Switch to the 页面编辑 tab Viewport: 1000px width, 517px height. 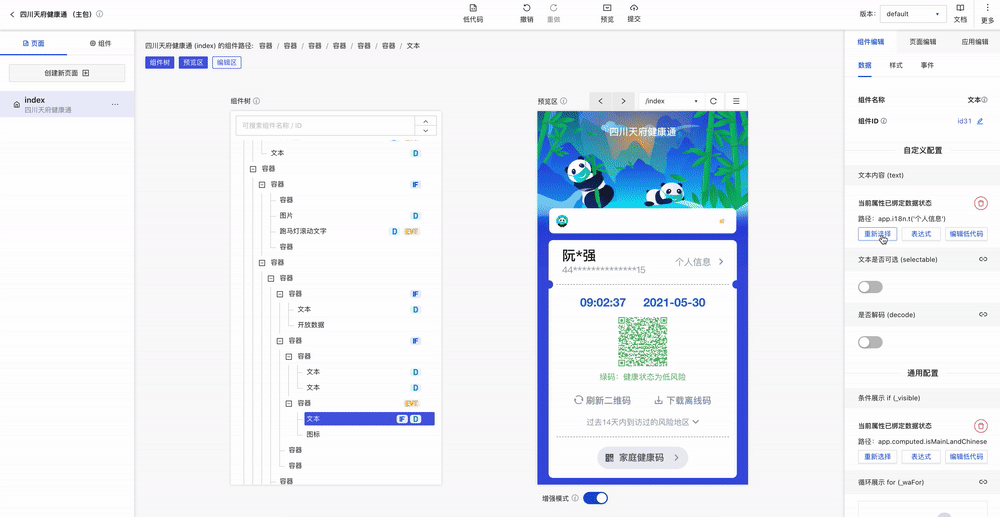(922, 42)
